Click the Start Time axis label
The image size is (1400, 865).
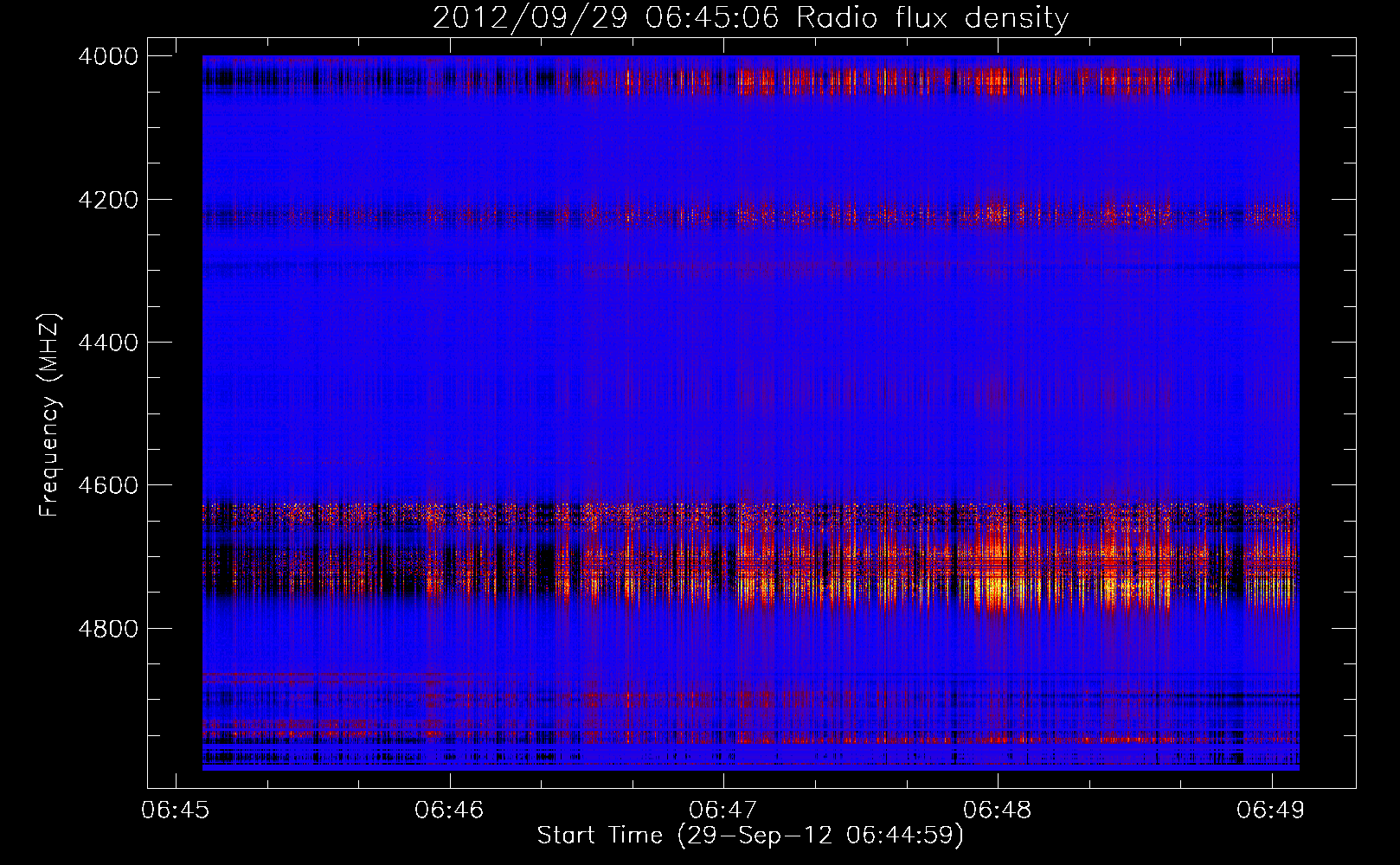tap(750, 836)
